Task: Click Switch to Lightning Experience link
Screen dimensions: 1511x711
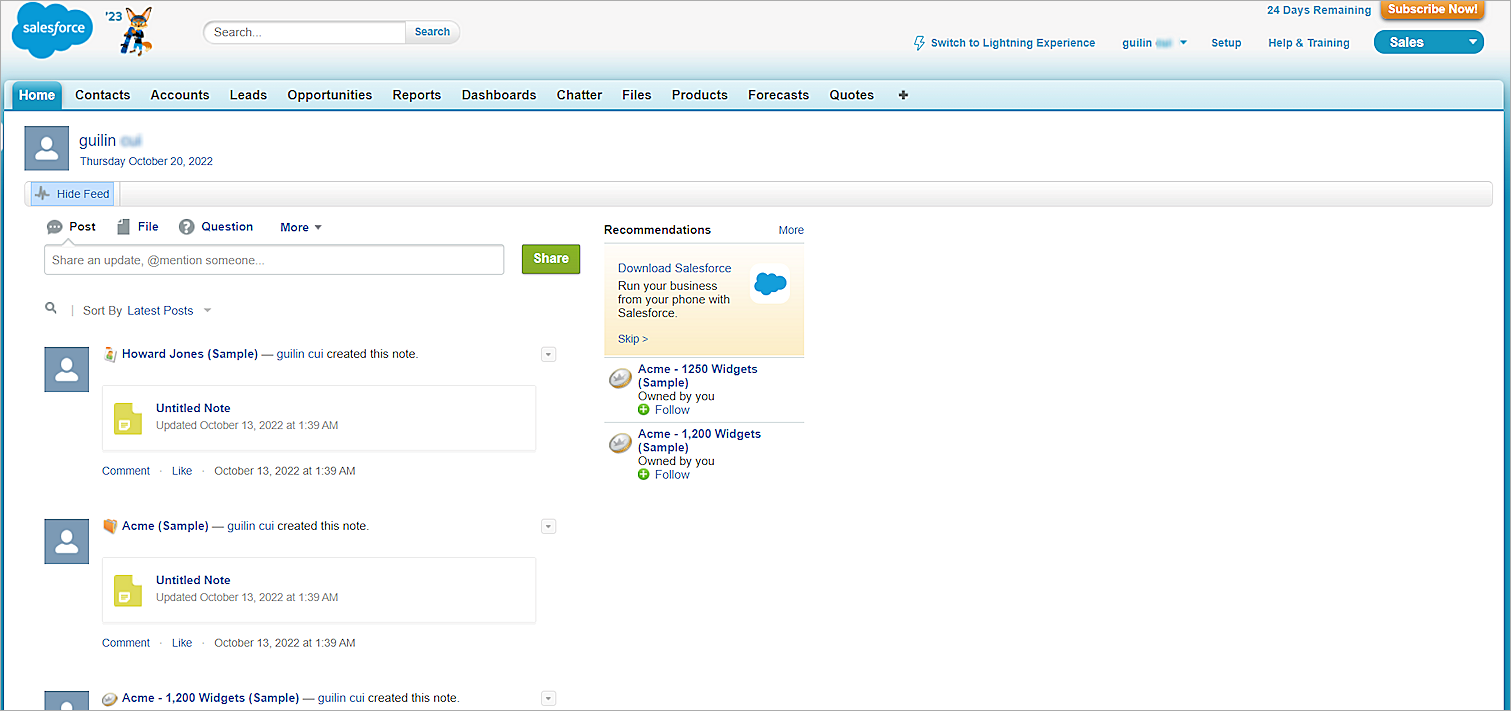Action: tap(1013, 43)
